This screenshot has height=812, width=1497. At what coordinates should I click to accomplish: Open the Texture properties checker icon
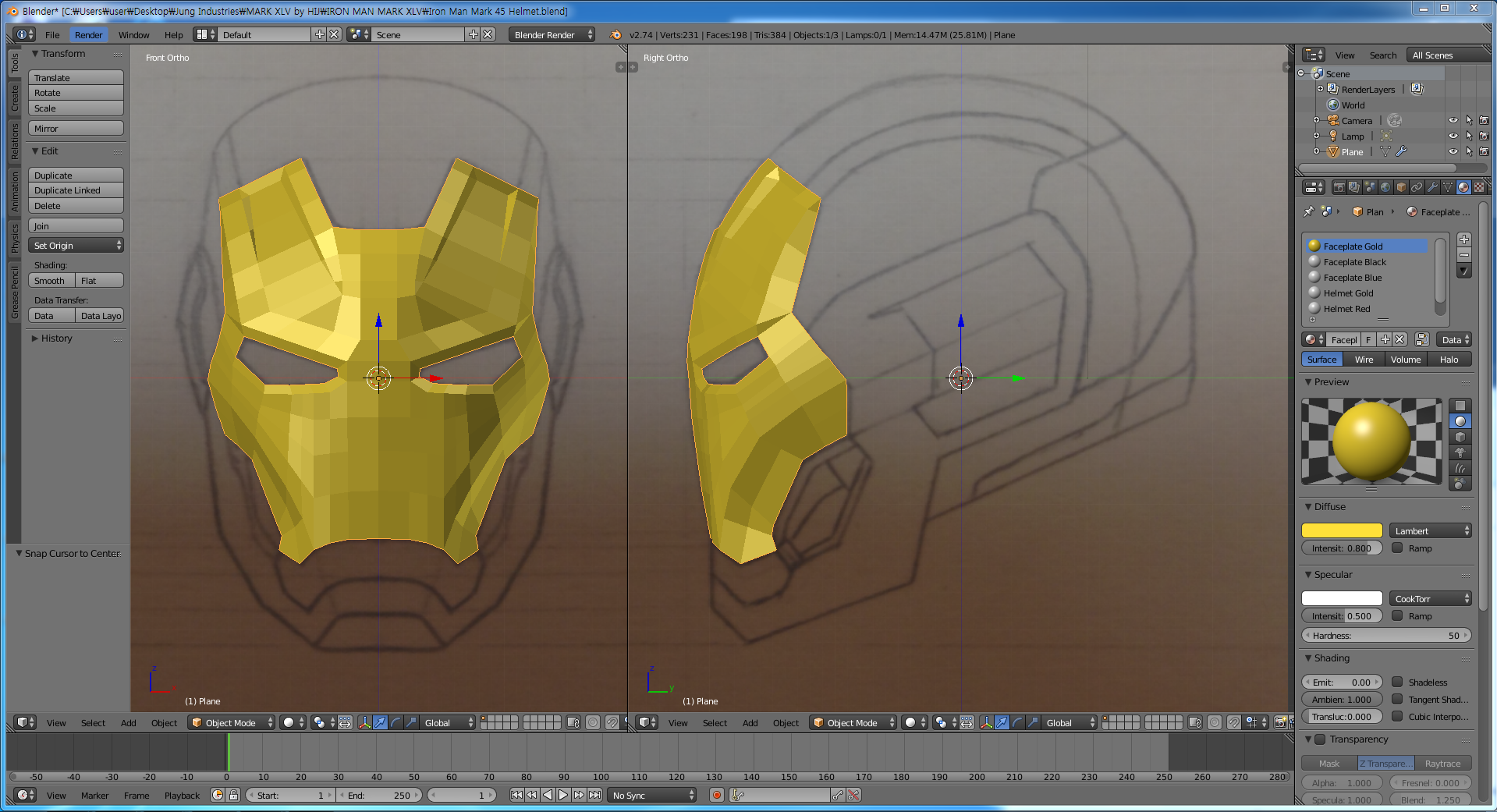point(1479,187)
